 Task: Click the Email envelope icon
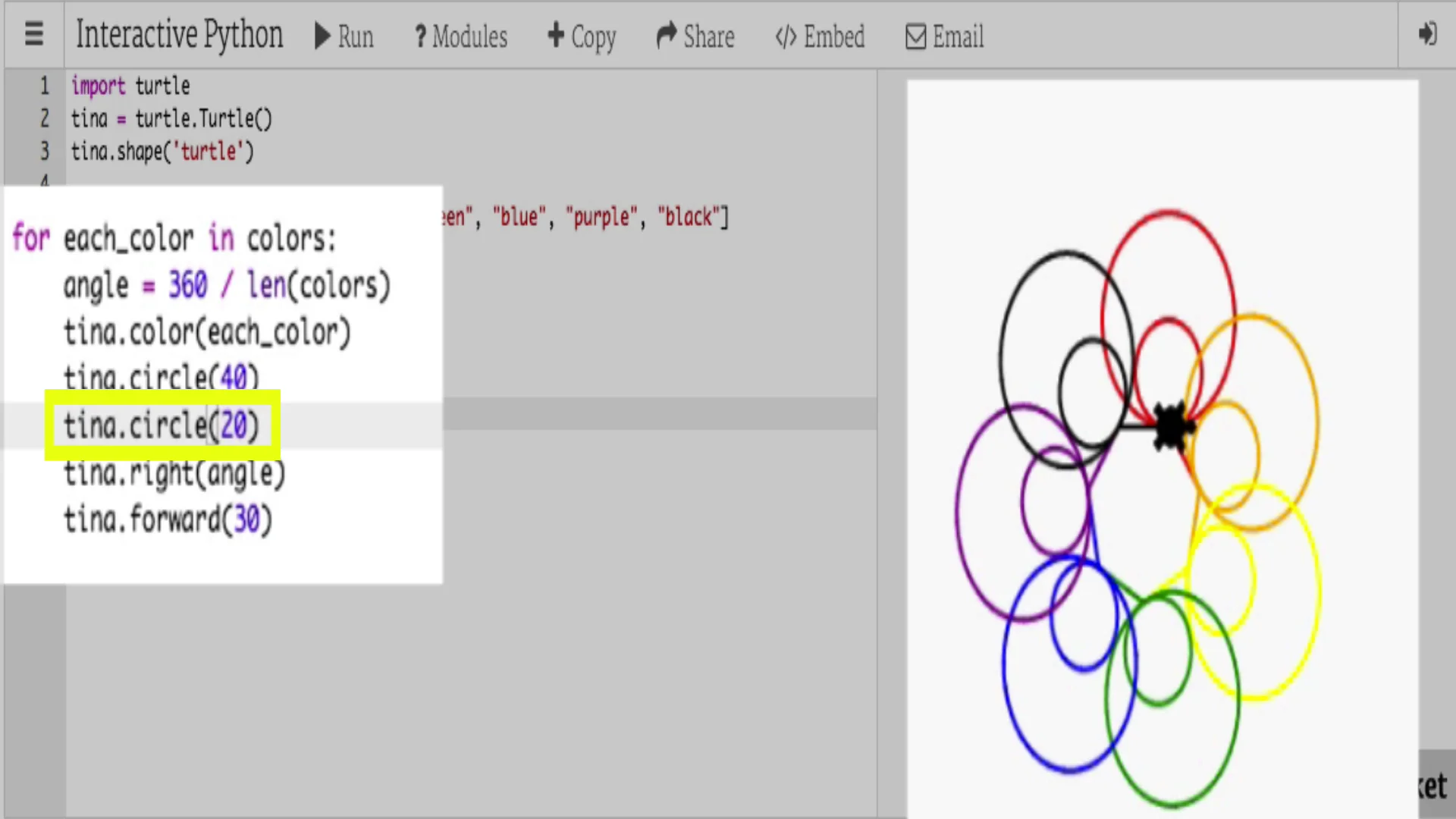pyautogui.click(x=916, y=36)
